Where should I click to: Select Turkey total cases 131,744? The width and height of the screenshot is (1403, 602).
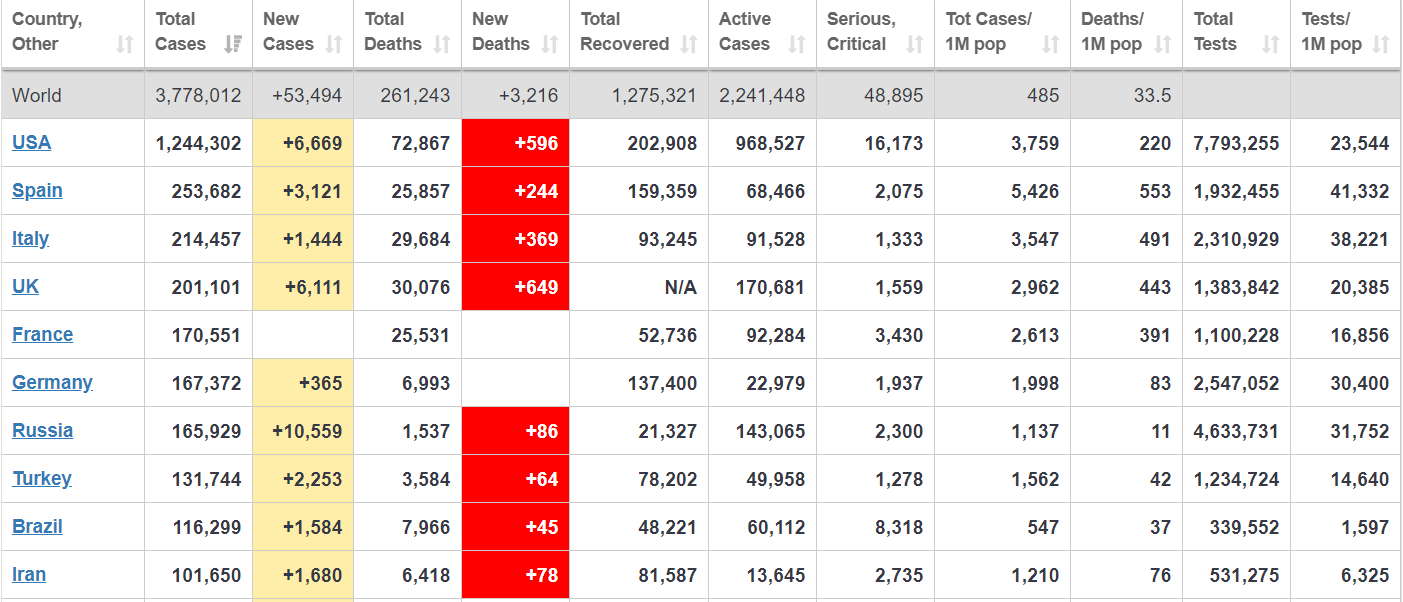pyautogui.click(x=207, y=479)
